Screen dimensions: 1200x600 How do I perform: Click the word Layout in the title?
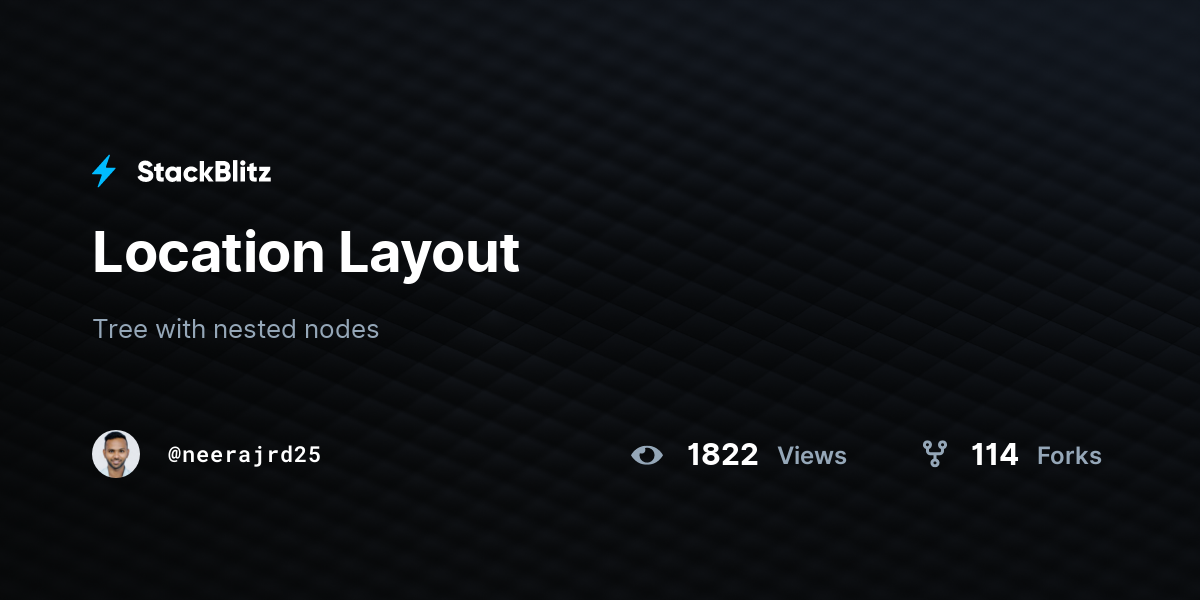point(429,256)
